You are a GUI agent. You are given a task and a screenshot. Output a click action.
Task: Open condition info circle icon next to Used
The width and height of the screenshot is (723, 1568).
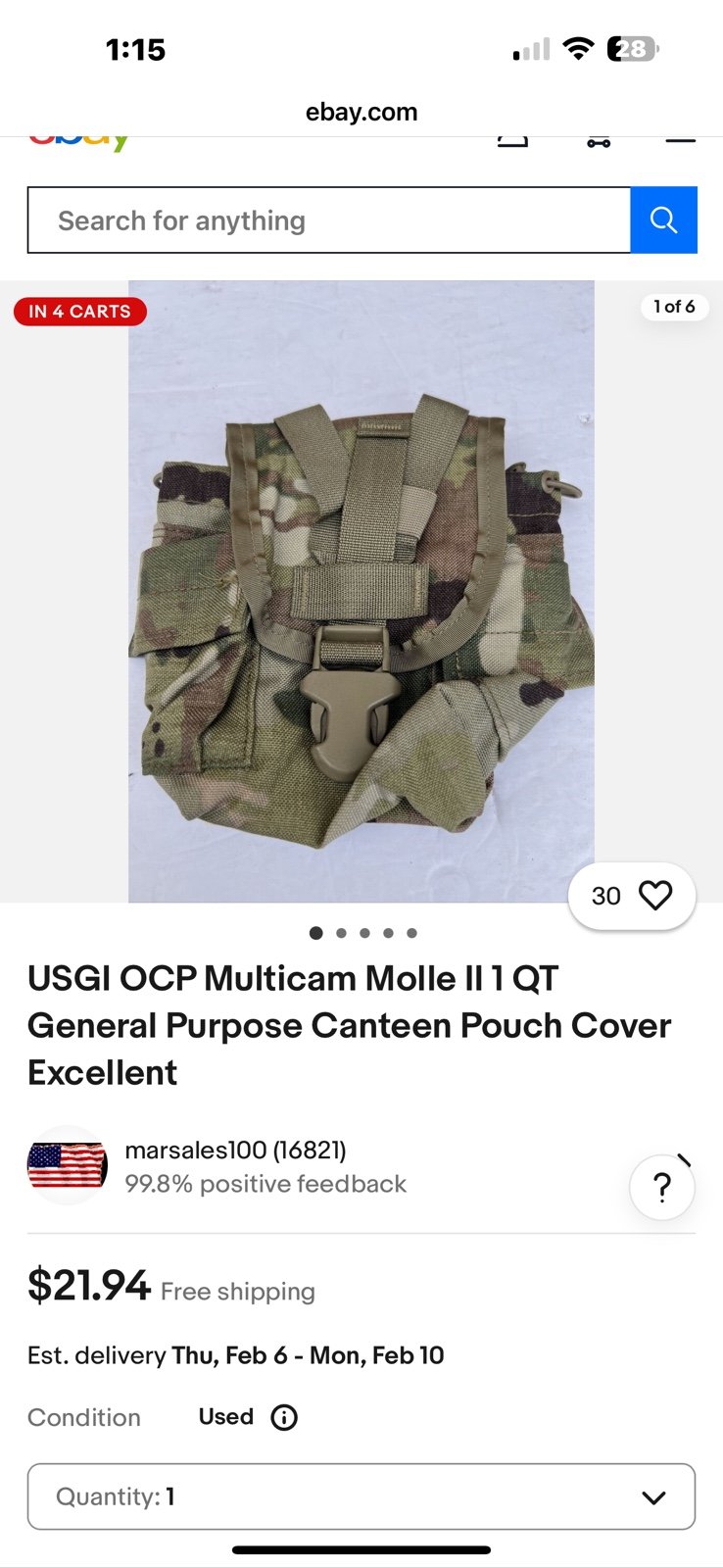(x=284, y=1417)
